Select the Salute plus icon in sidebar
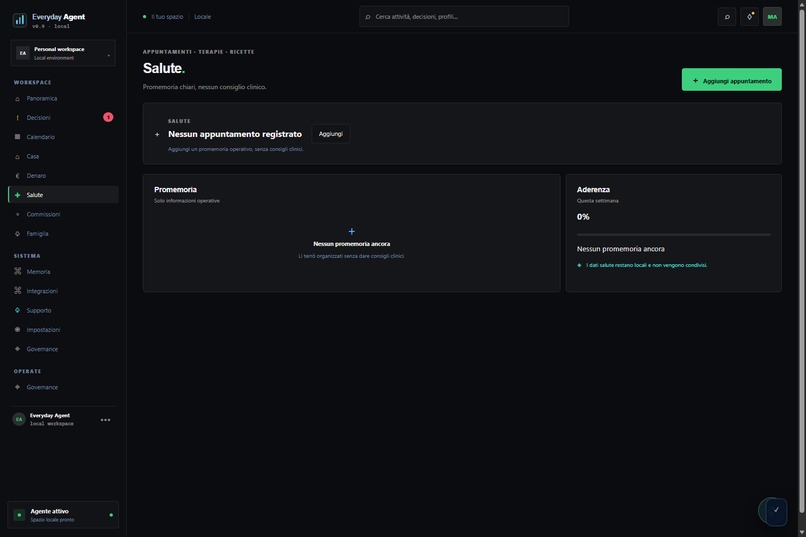 [x=17, y=195]
